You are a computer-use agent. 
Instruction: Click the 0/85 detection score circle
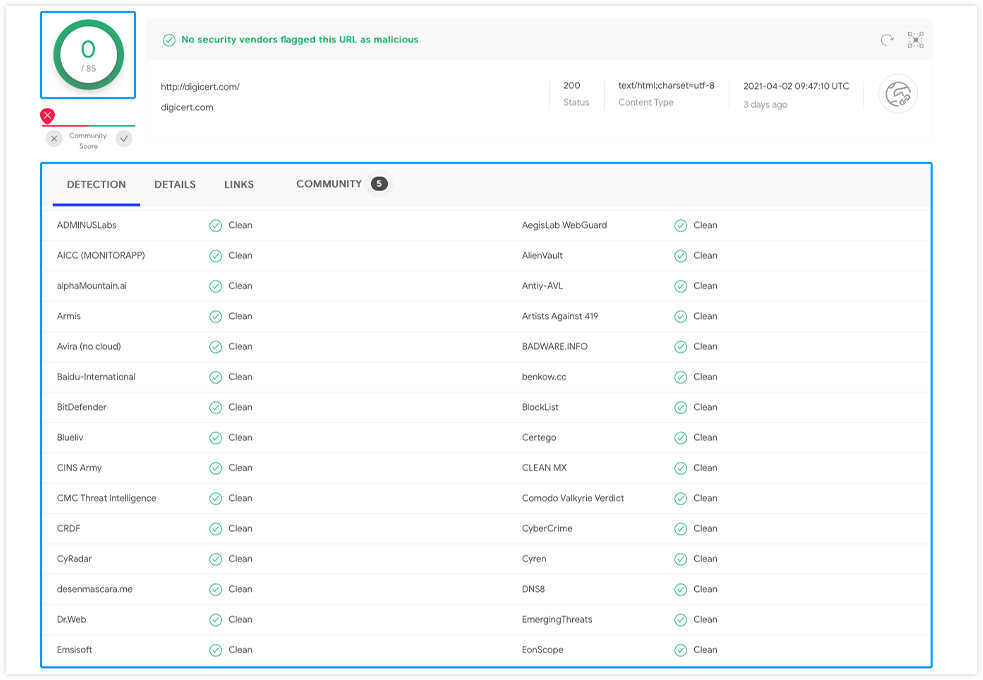coord(88,55)
